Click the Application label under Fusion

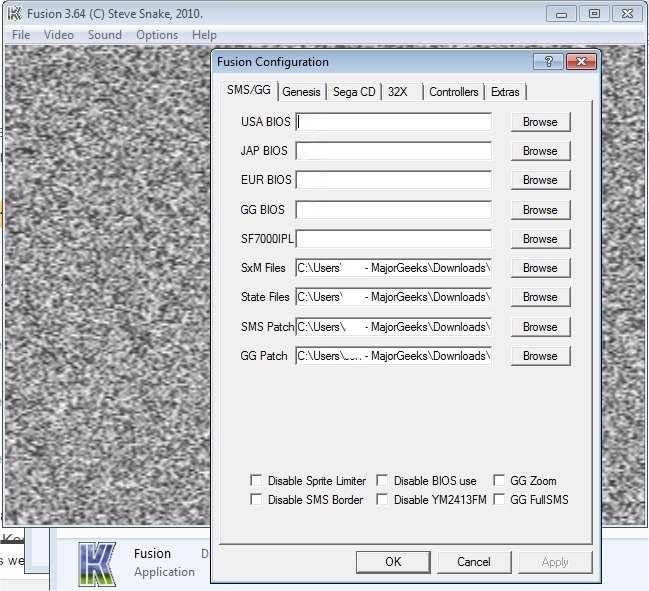click(x=164, y=572)
